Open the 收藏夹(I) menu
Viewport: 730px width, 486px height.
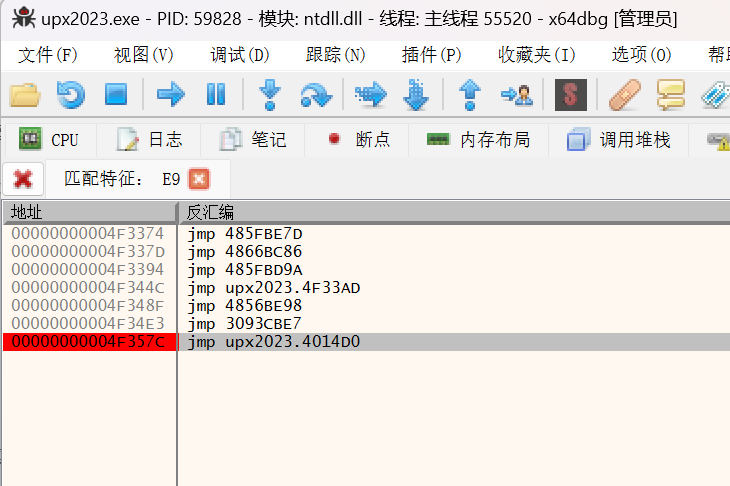[x=537, y=55]
